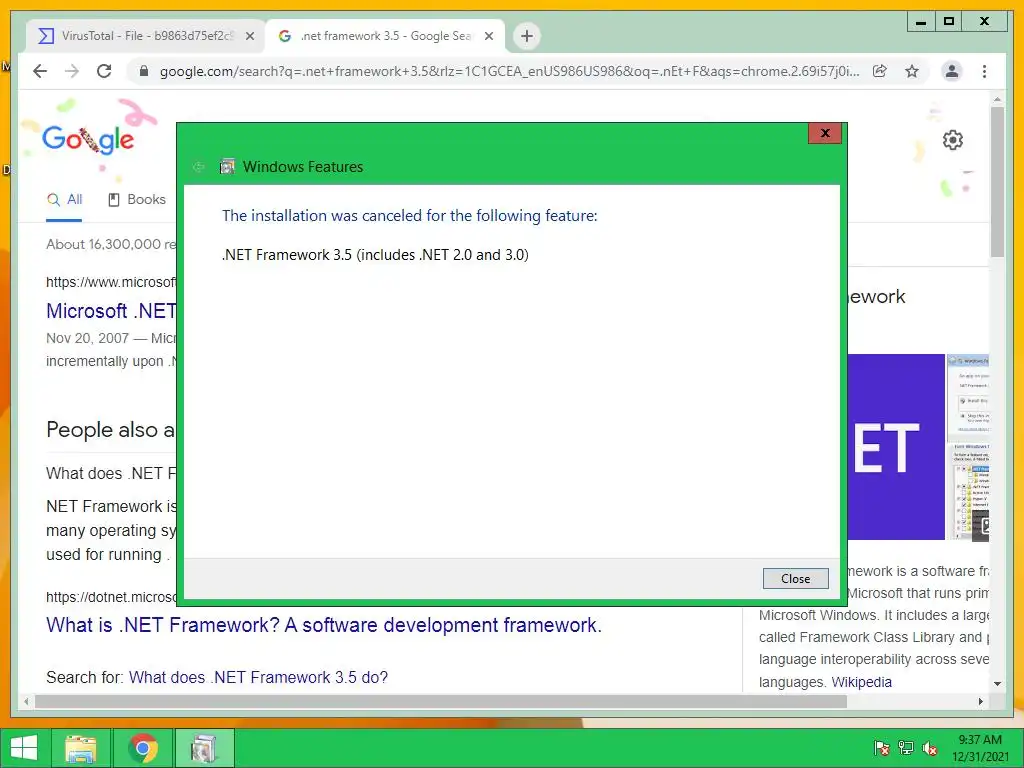This screenshot has height=768, width=1024.
Task: Click the Chrome taskbar icon
Action: pos(142,748)
